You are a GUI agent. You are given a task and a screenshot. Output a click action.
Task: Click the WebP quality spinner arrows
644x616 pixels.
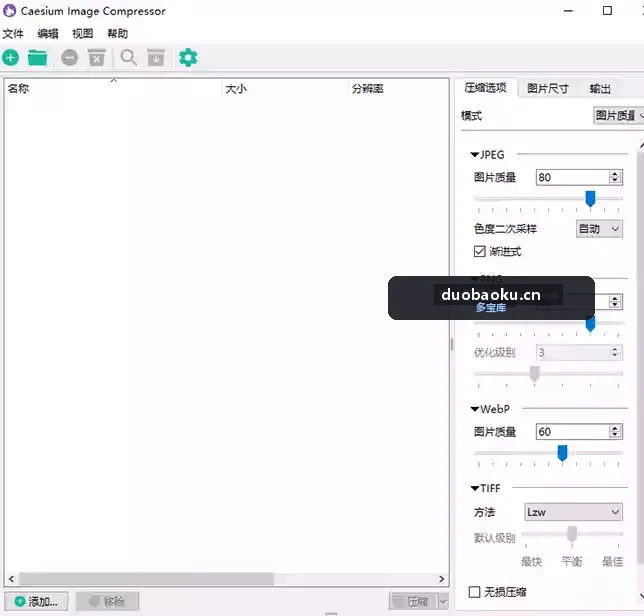(x=615, y=432)
